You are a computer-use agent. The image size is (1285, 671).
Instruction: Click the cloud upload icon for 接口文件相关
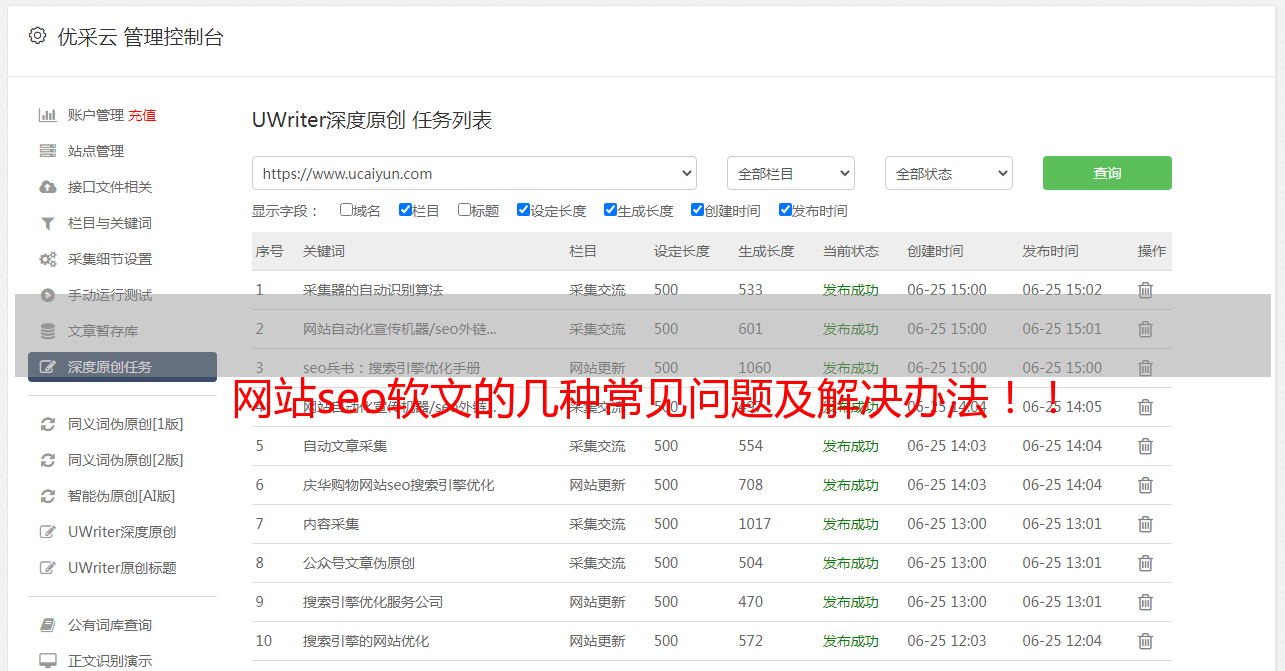coord(47,187)
